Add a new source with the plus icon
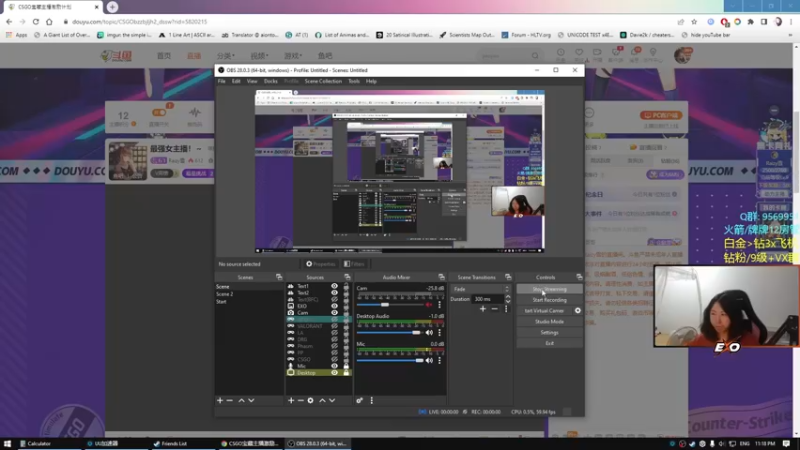The image size is (800, 450). pyautogui.click(x=291, y=401)
